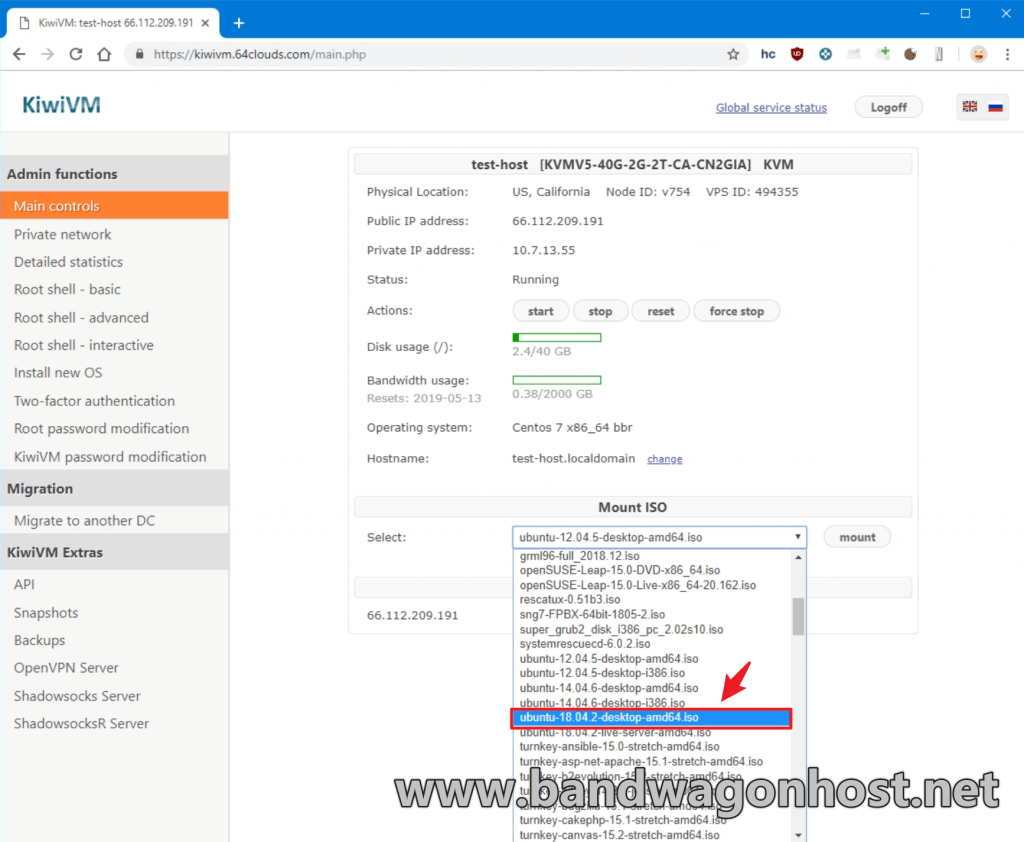Select ubuntu-18.04.2-desktop-amd64.iso option

652,717
